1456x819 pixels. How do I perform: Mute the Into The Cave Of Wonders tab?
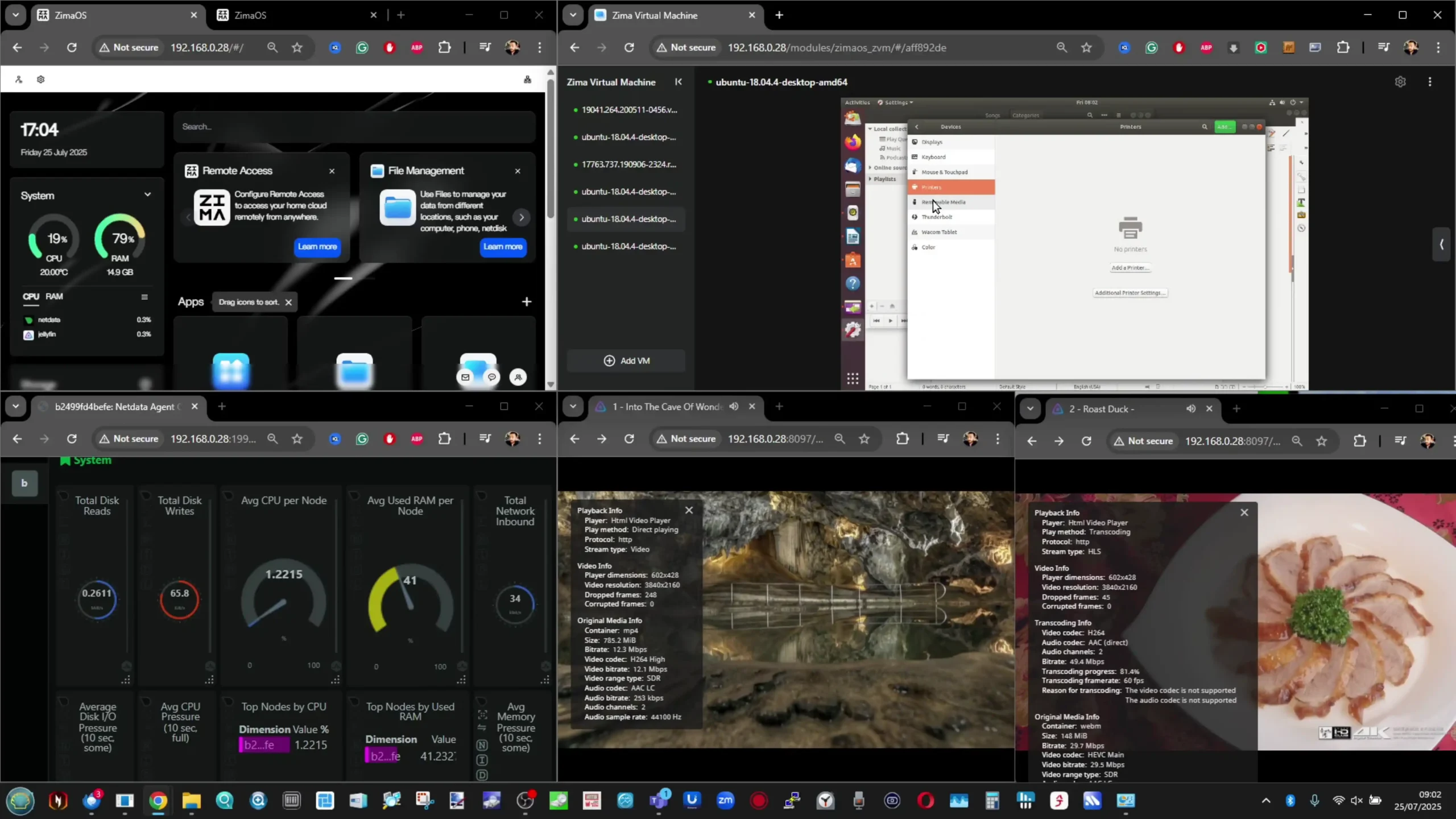point(734,407)
